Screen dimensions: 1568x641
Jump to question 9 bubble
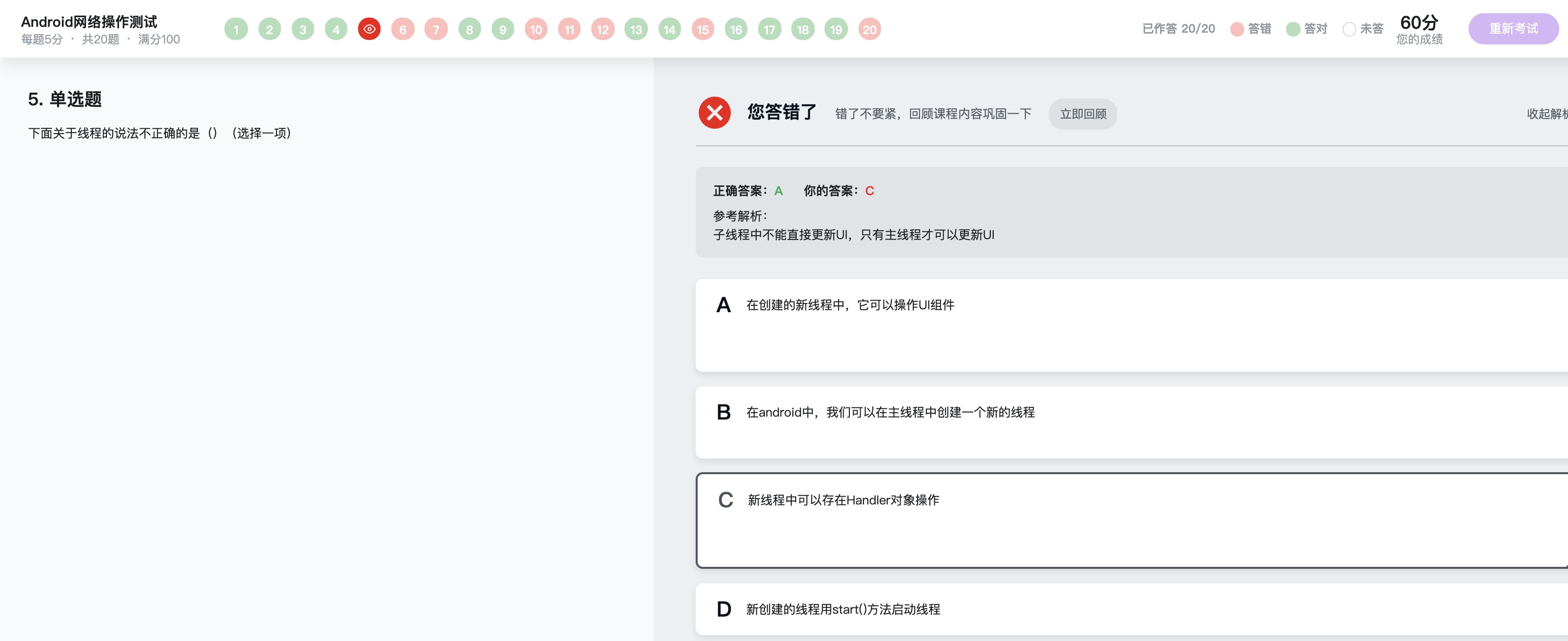coord(503,29)
